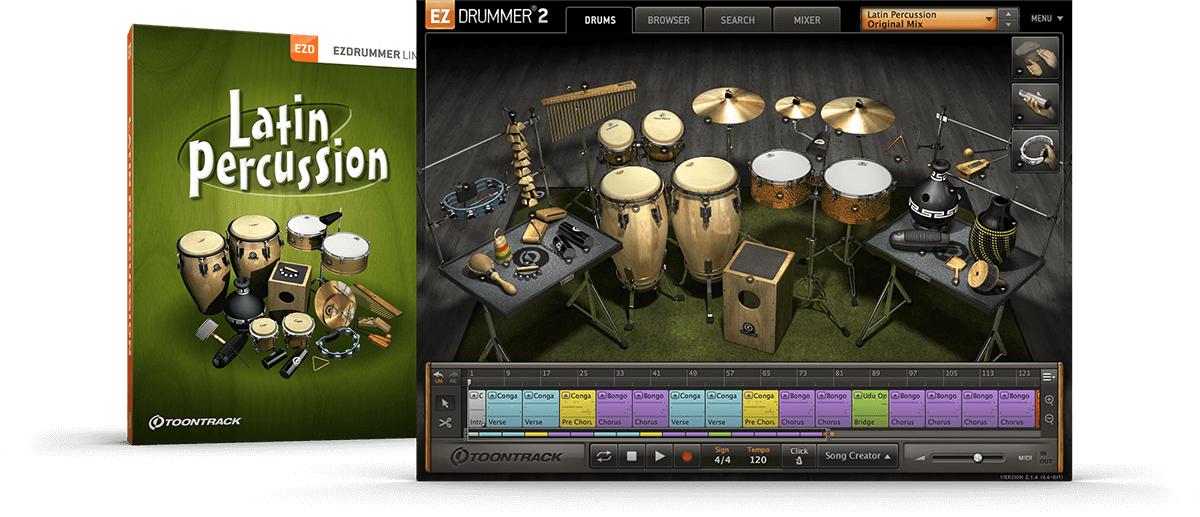Zoom in on the song track
1200x517 pixels.
[1048, 400]
